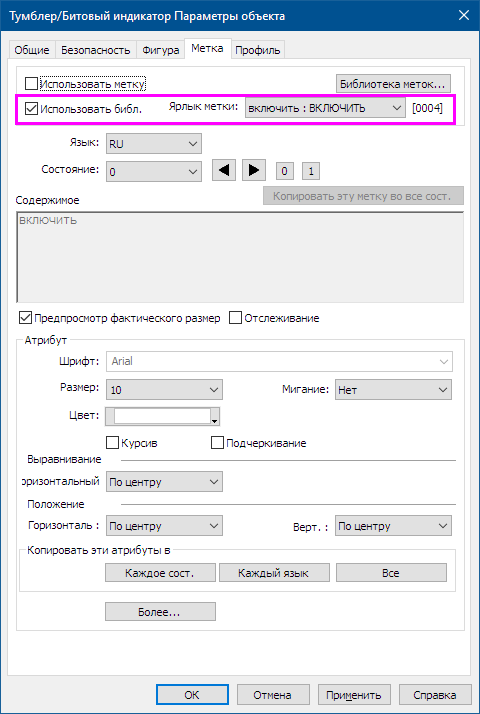Screen dimensions: 480x714
Task: Open the Ярлык метки dropdown
Action: coord(325,108)
